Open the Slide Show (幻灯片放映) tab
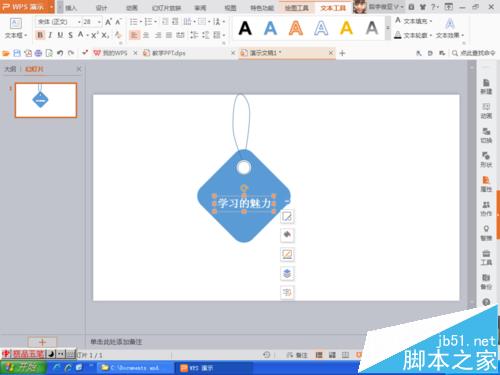This screenshot has height=375, width=500. (x=166, y=8)
